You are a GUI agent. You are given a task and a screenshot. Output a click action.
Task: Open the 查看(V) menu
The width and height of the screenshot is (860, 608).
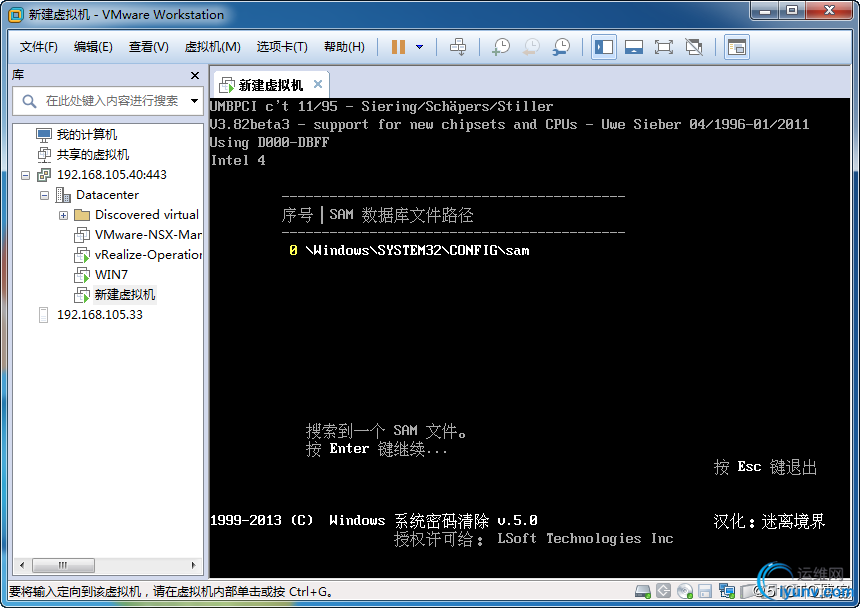click(149, 47)
